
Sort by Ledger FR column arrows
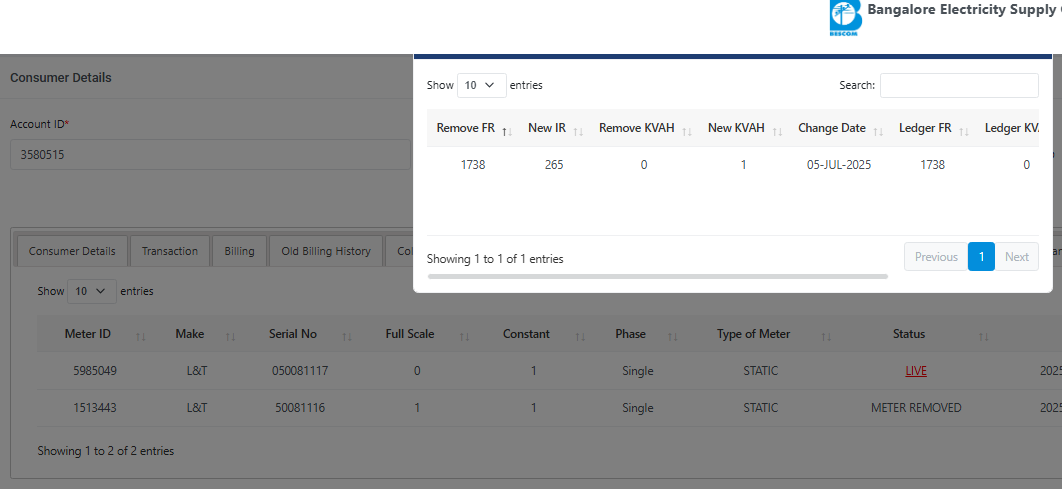964,130
